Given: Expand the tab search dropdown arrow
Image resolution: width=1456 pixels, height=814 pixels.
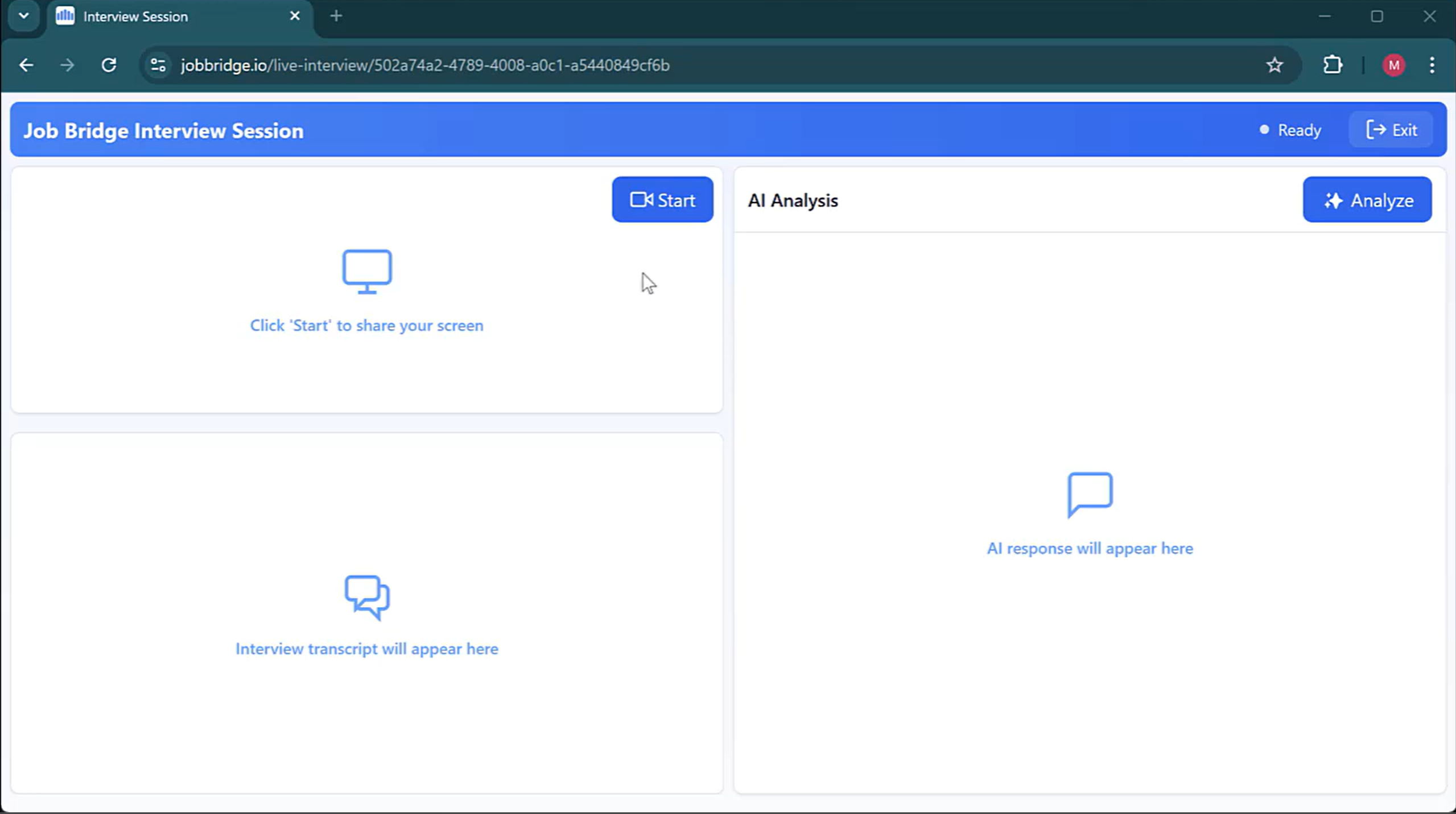Looking at the screenshot, I should [24, 16].
